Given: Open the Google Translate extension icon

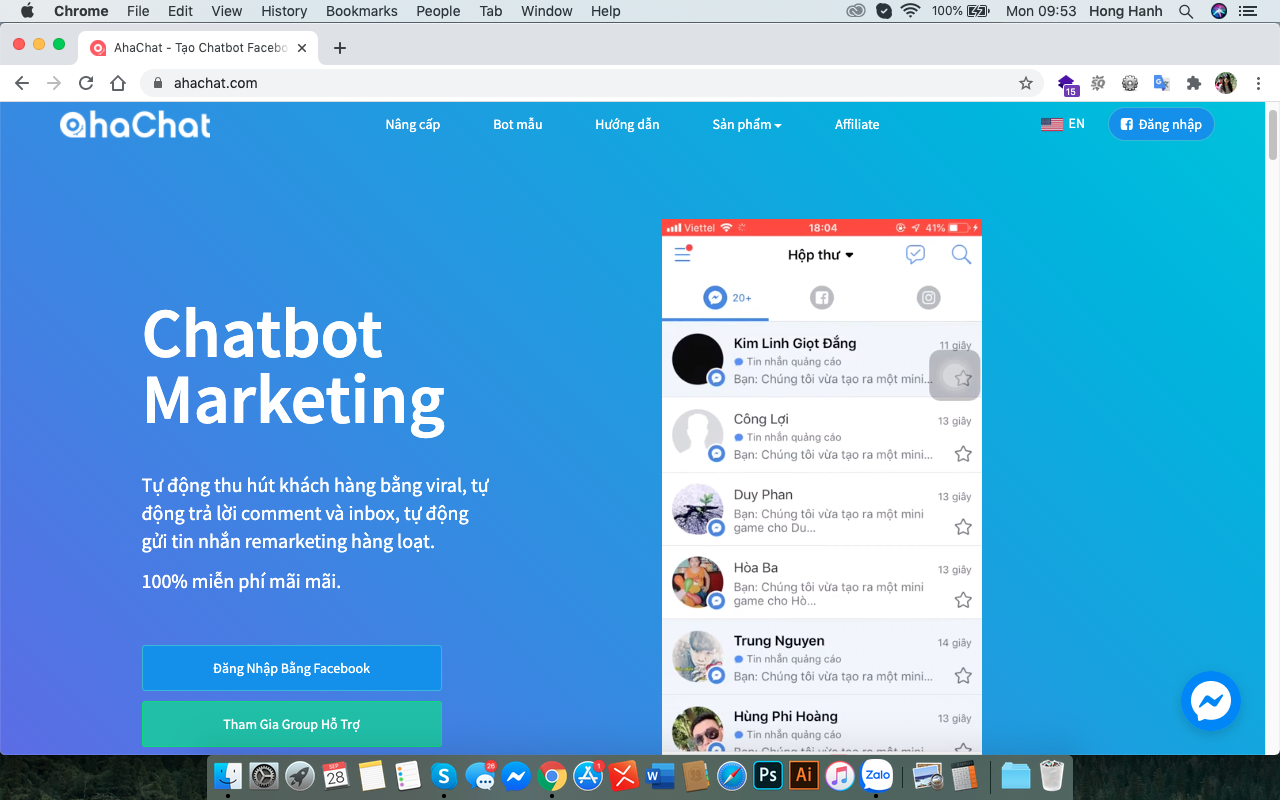Looking at the screenshot, I should coord(1161,83).
